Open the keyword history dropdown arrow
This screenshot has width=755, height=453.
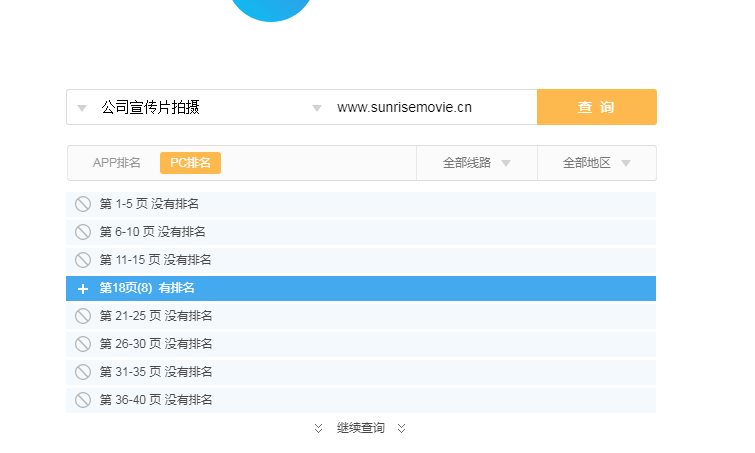82,108
